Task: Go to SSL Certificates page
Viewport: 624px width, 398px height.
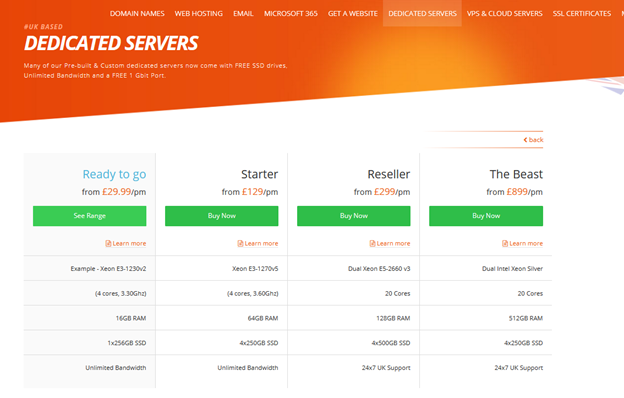Action: click(582, 14)
